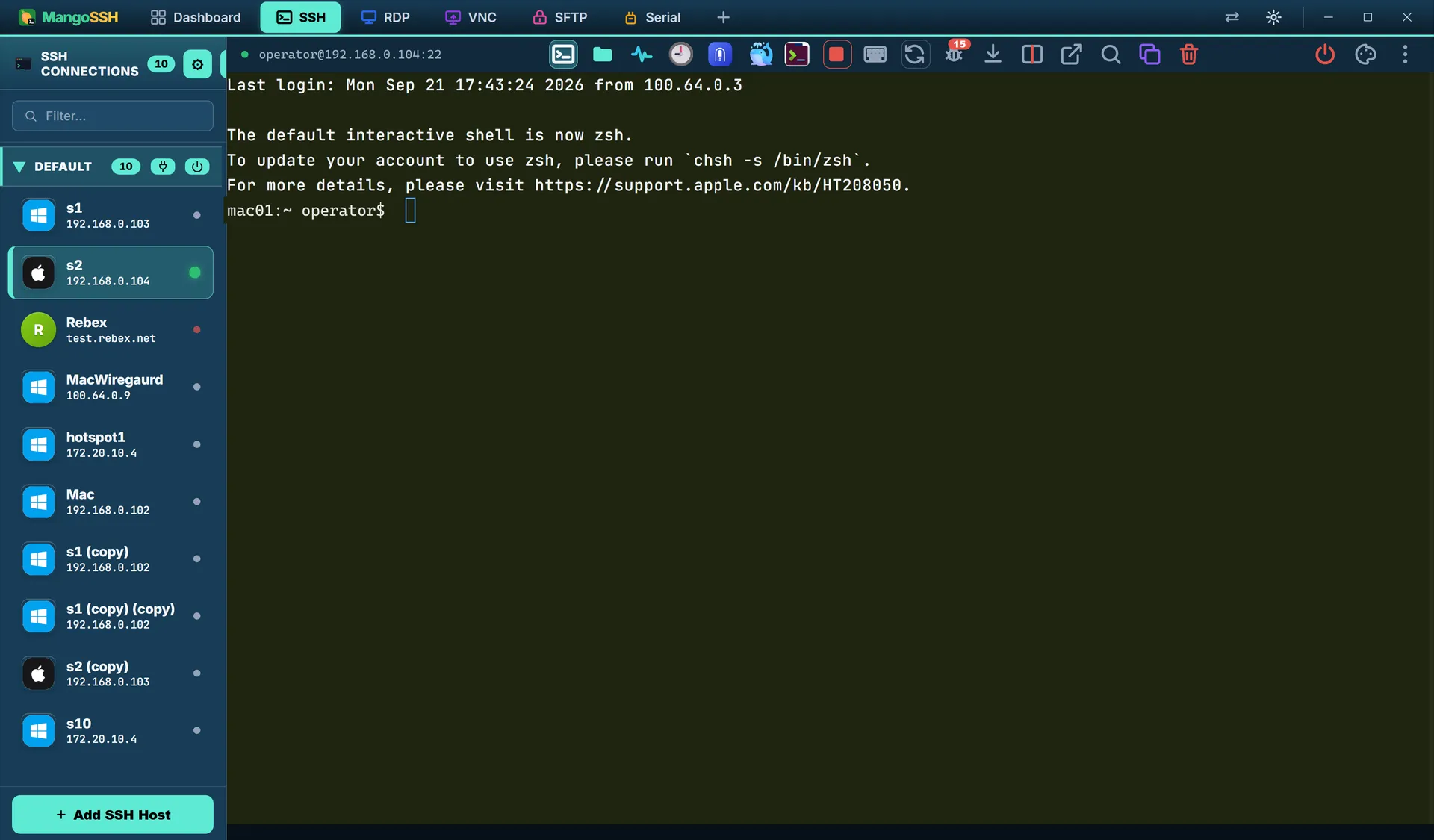Click the clock history icon in toolbar
Viewport: 1434px width, 840px height.
pyautogui.click(x=680, y=55)
